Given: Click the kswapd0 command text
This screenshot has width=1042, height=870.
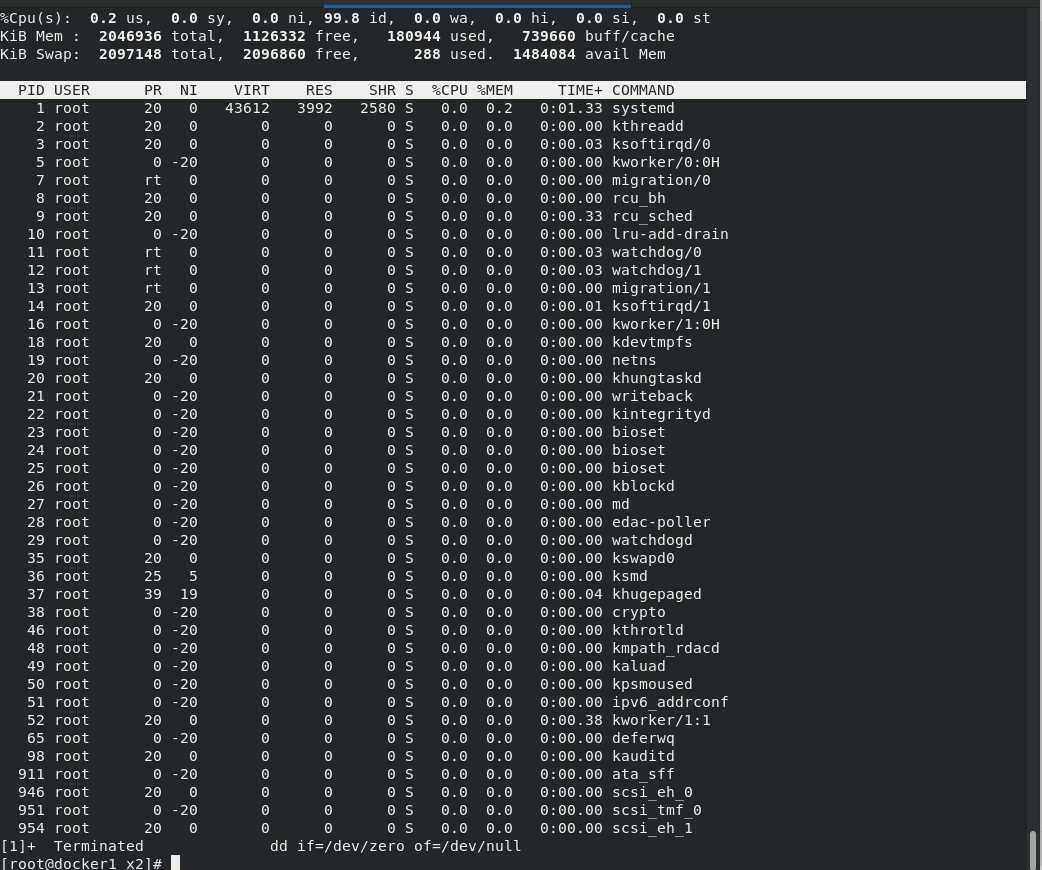Looking at the screenshot, I should [x=643, y=558].
